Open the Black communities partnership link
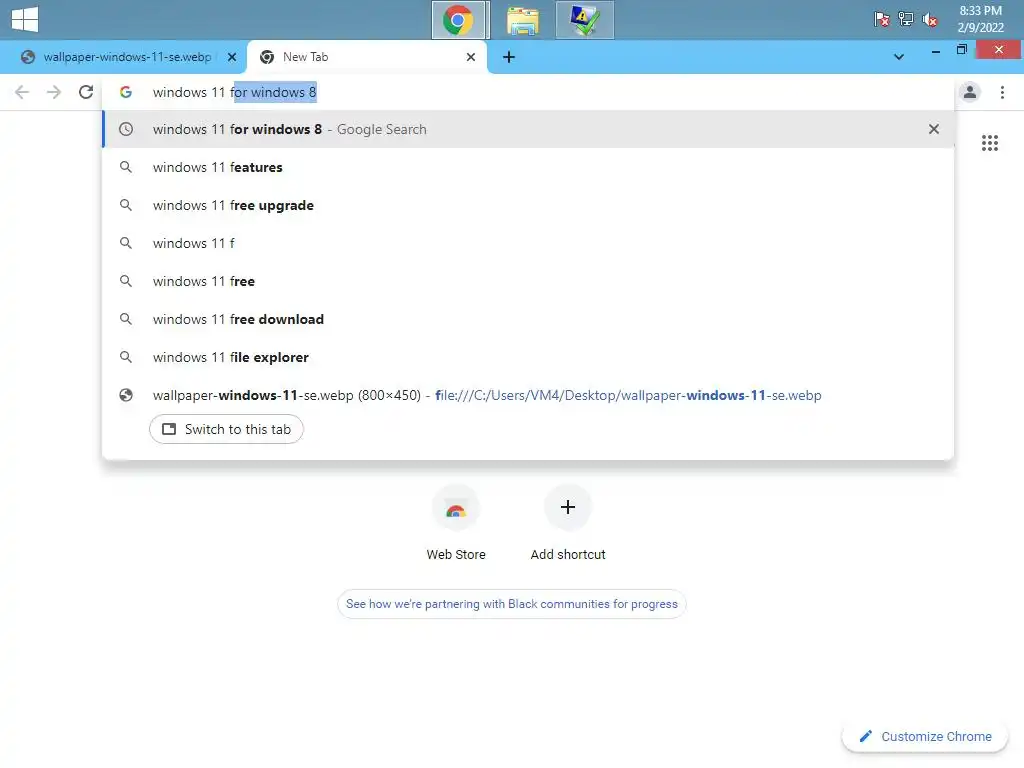The height and width of the screenshot is (768, 1024). pos(511,604)
